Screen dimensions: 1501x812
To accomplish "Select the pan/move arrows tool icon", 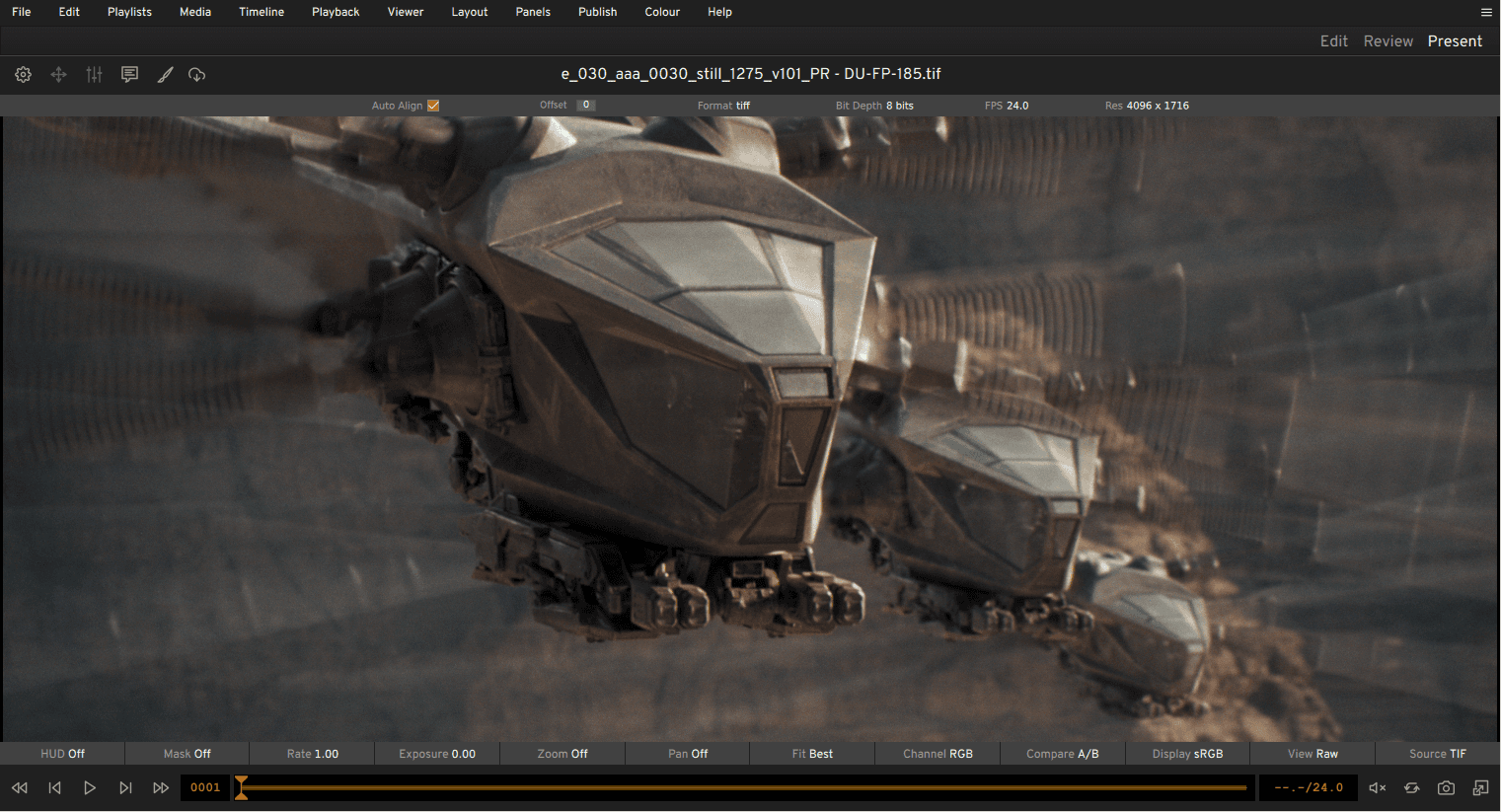I will (x=59, y=75).
